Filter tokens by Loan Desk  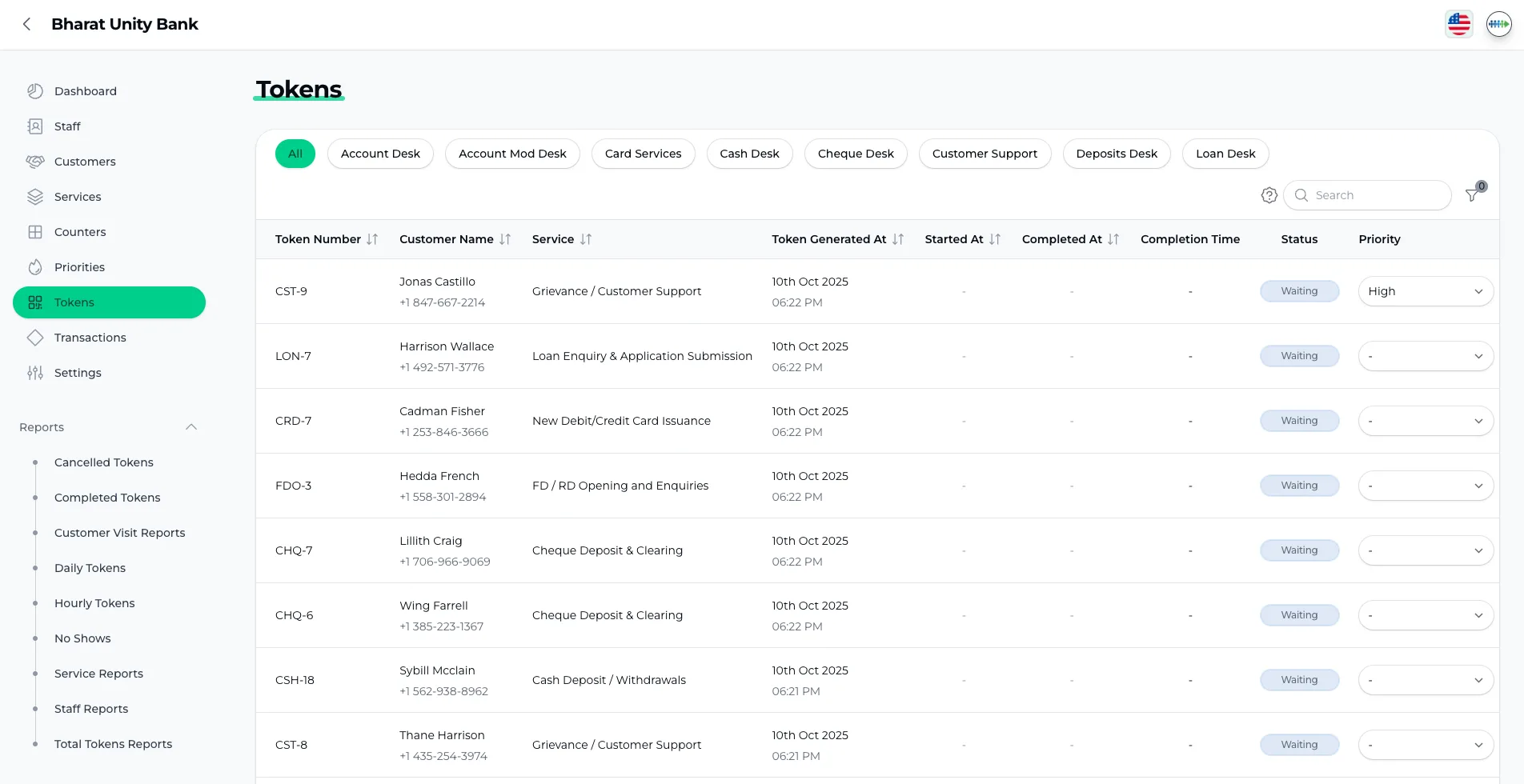click(1225, 154)
